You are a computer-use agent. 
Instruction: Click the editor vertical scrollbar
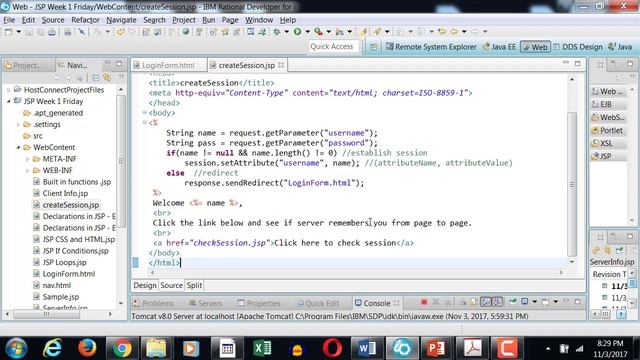click(x=572, y=184)
